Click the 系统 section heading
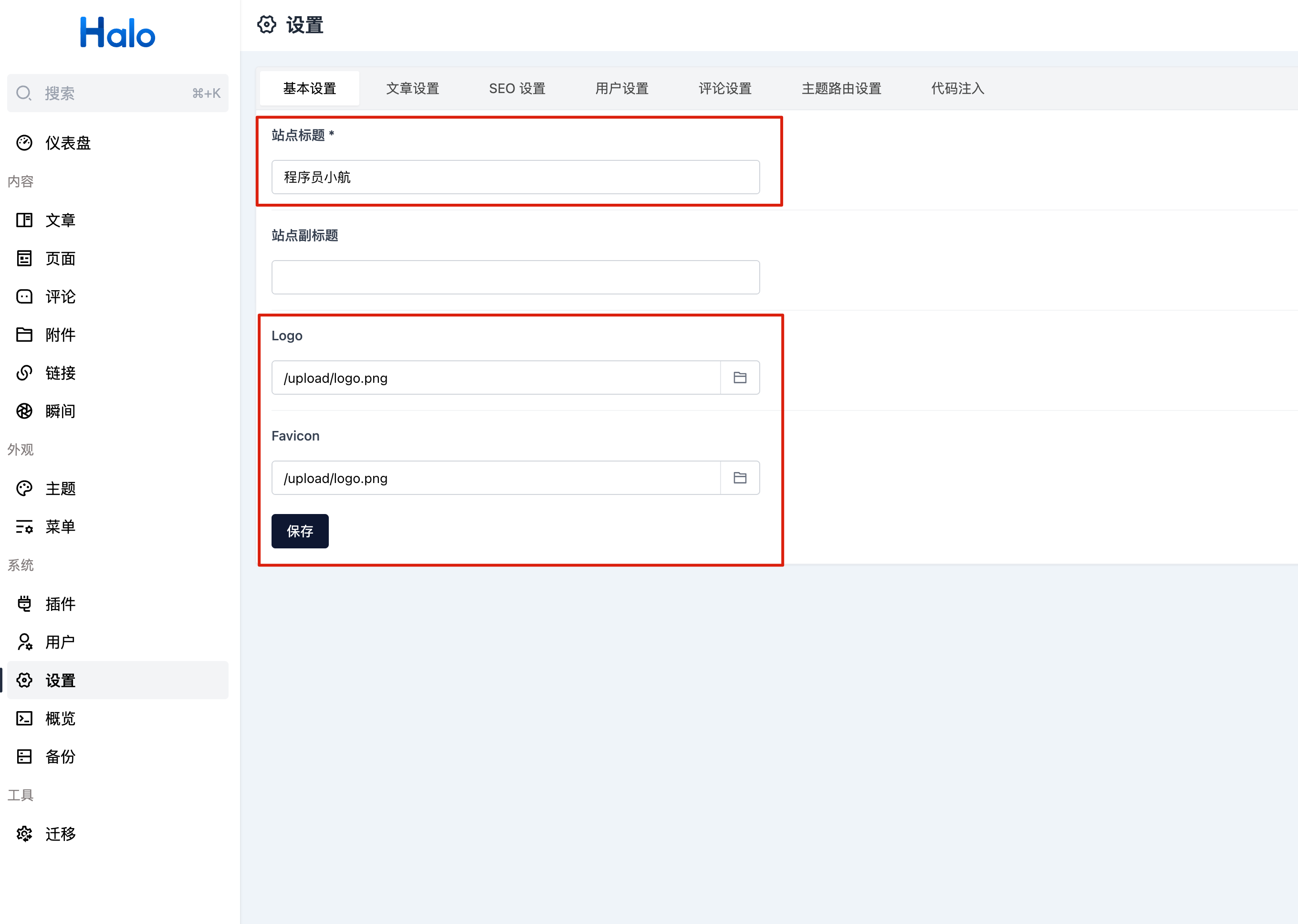 (21, 565)
